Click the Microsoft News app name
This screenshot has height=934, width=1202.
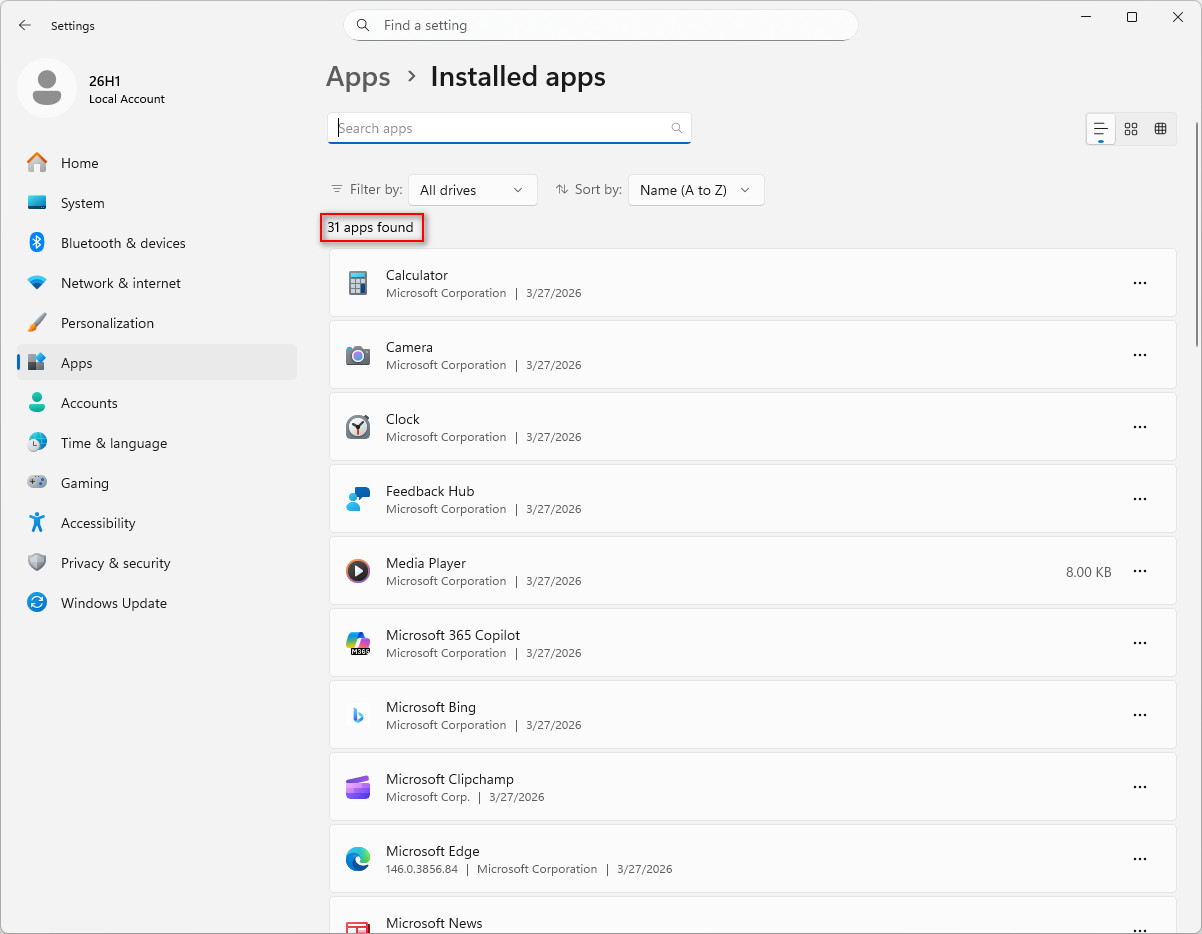click(434, 923)
